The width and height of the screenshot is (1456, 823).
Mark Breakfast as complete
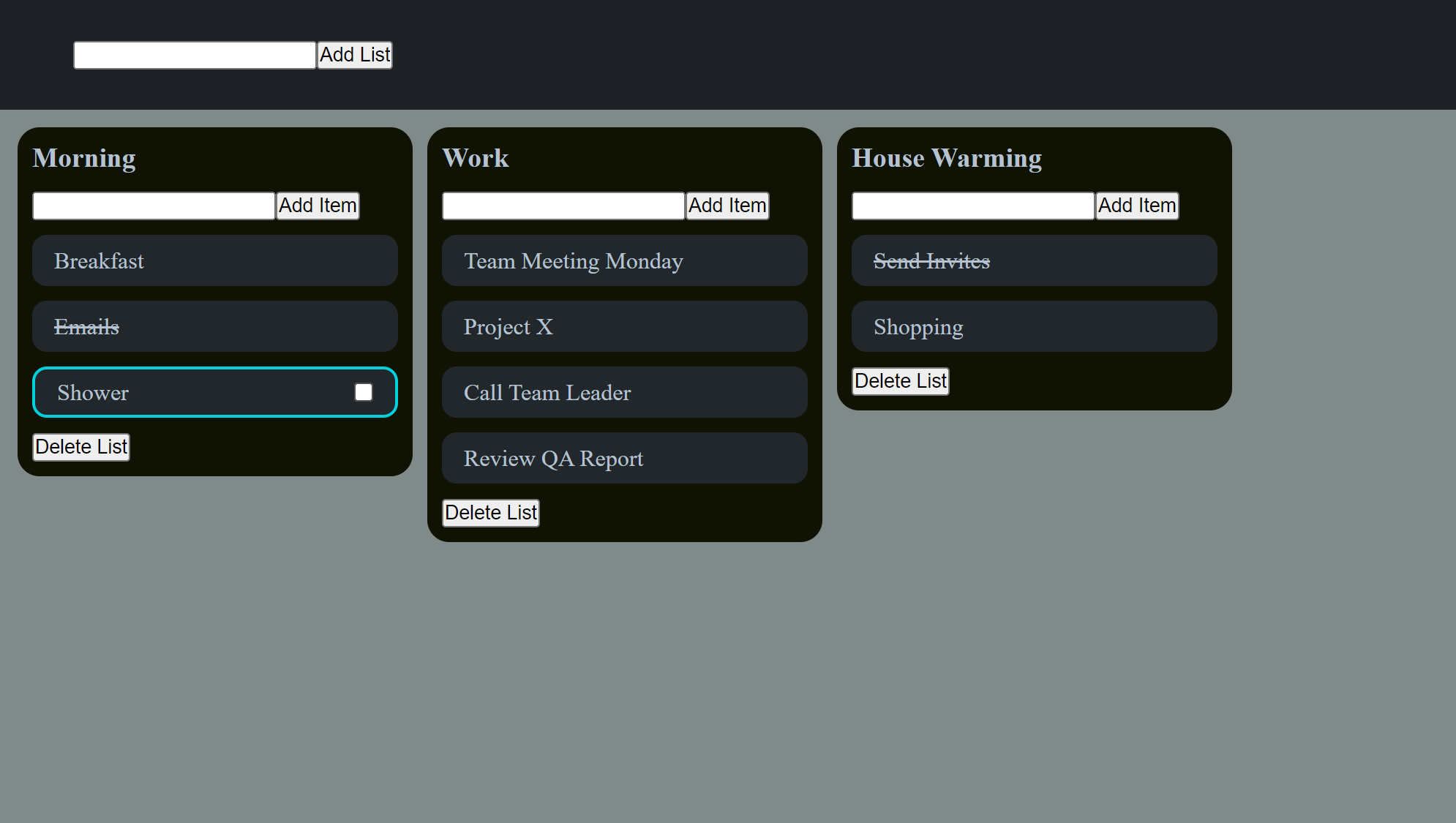(x=214, y=260)
